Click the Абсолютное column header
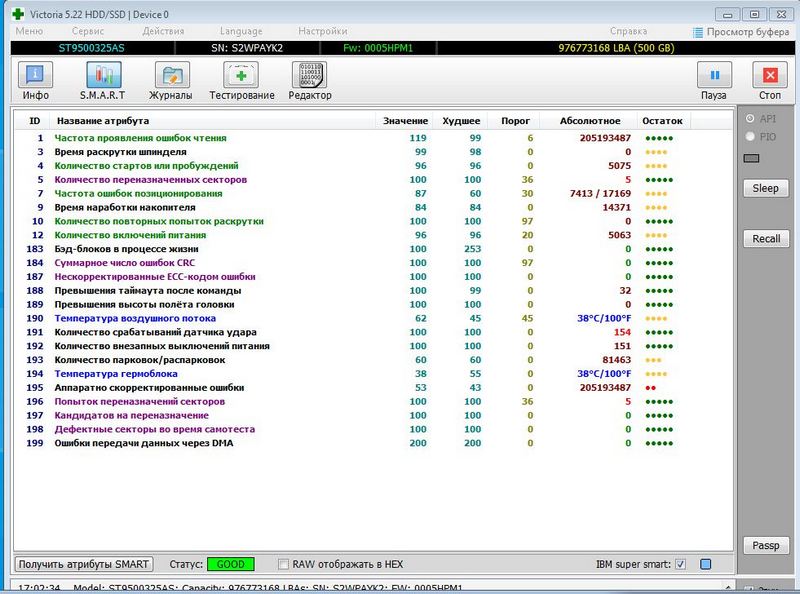 point(589,121)
